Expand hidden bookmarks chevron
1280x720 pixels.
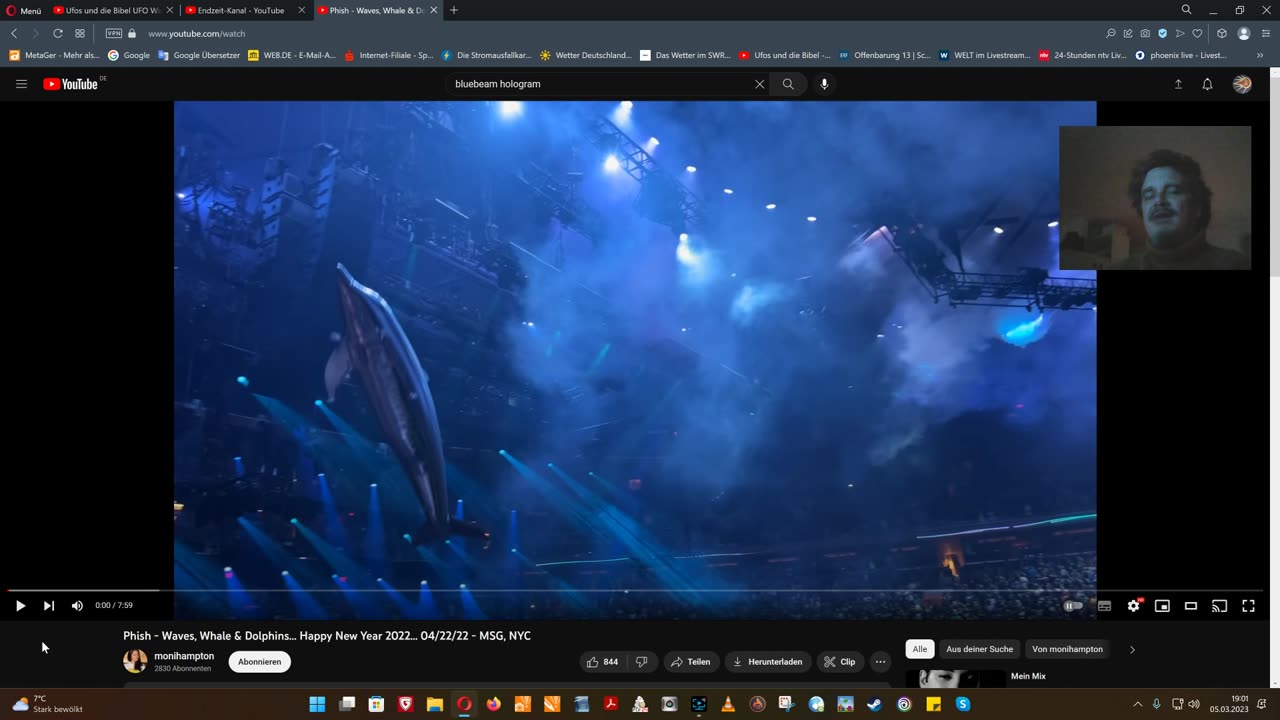point(1260,55)
